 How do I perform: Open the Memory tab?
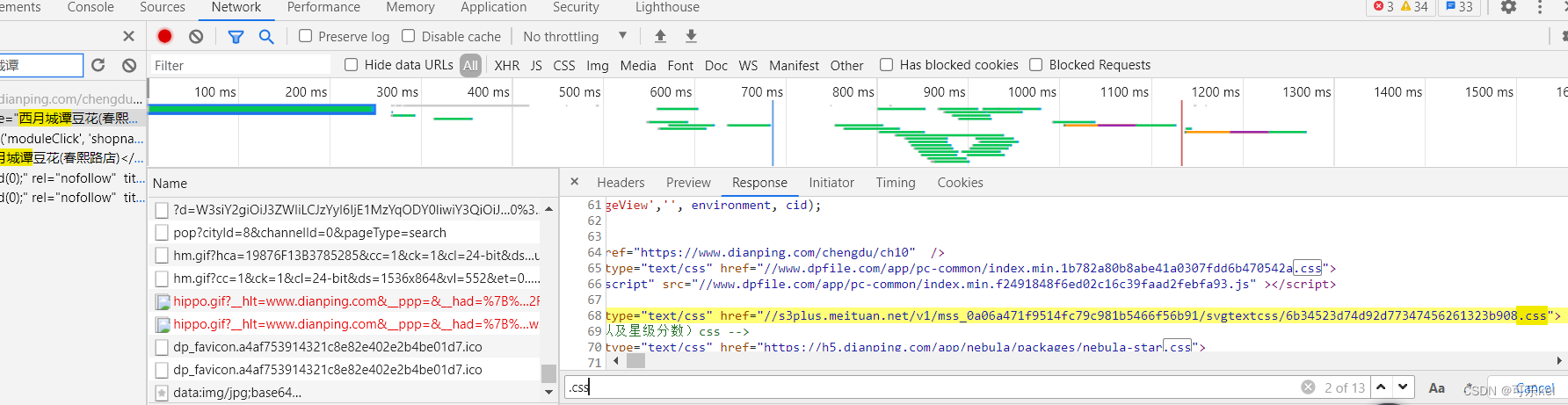tap(410, 7)
